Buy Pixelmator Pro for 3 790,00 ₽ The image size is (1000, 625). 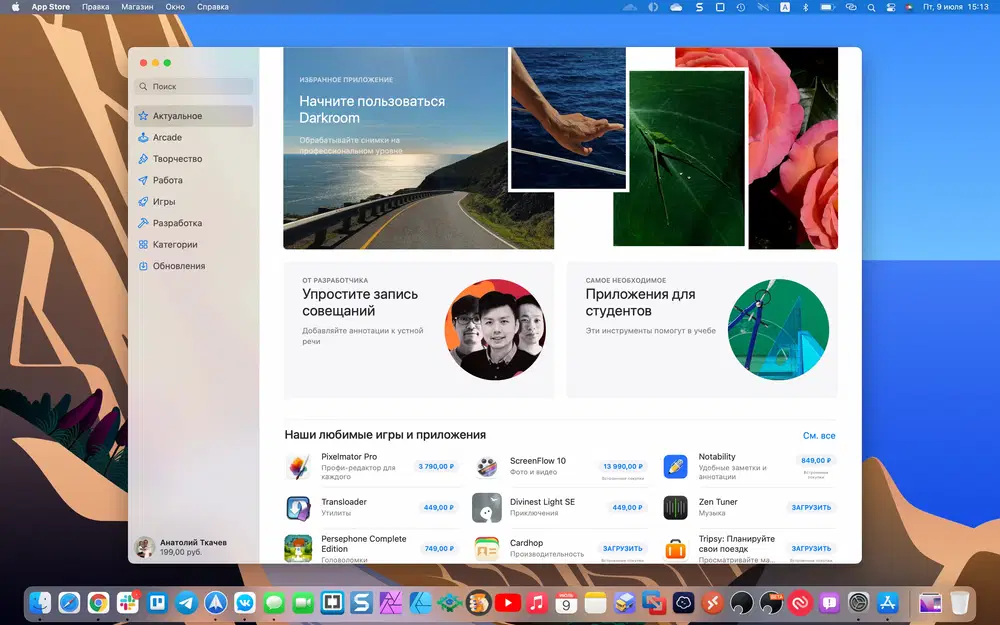[436, 466]
